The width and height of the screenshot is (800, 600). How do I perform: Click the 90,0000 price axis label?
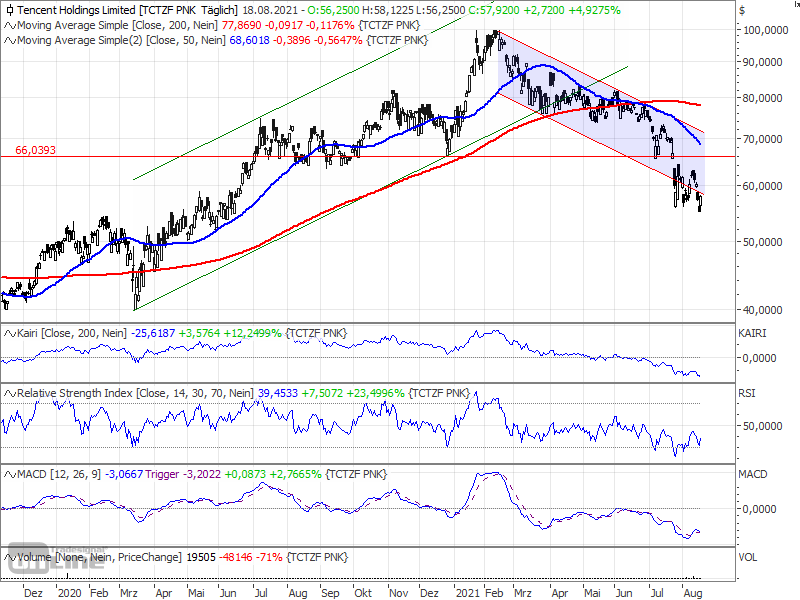point(763,62)
